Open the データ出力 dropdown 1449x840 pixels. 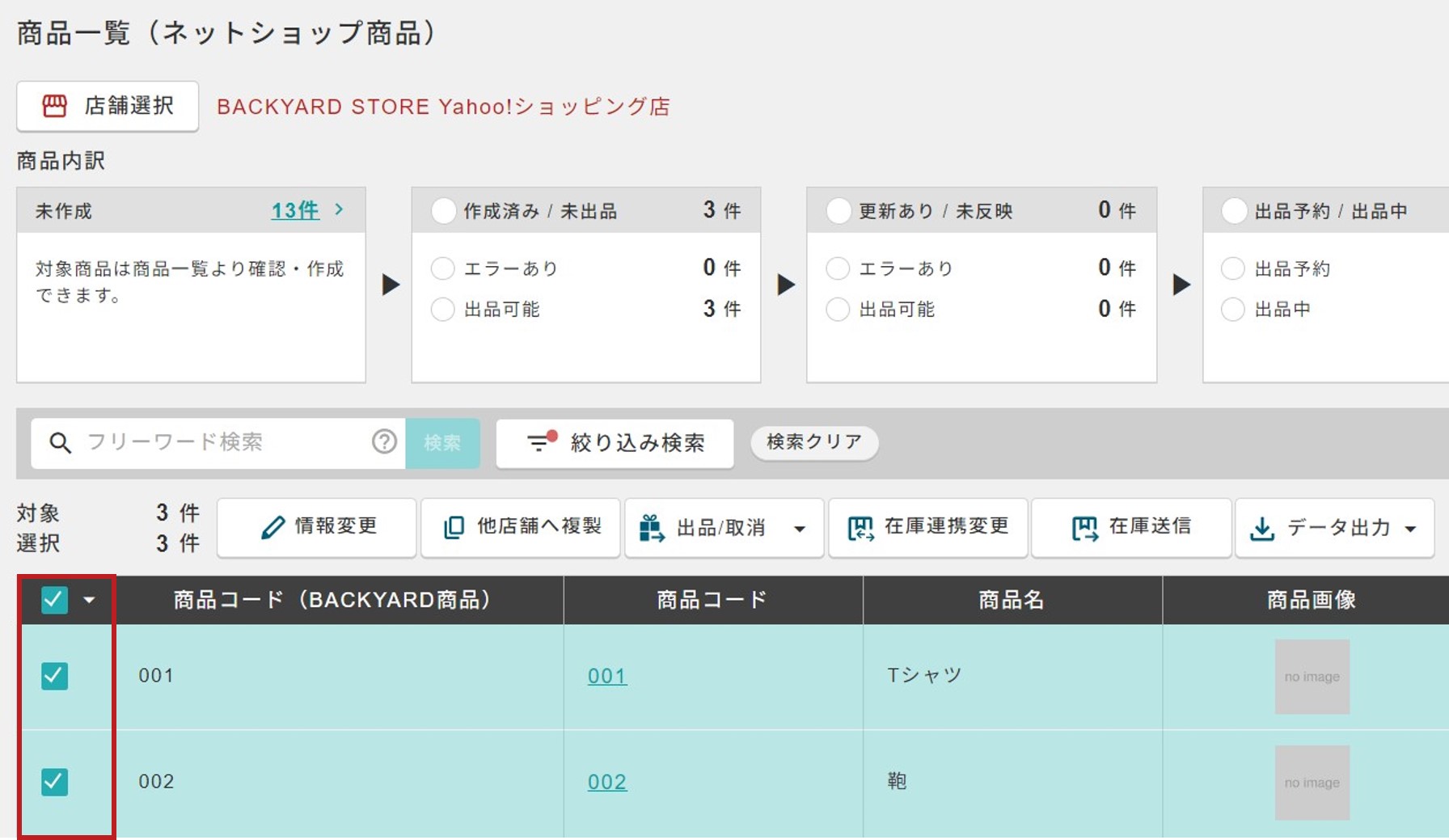(1335, 527)
